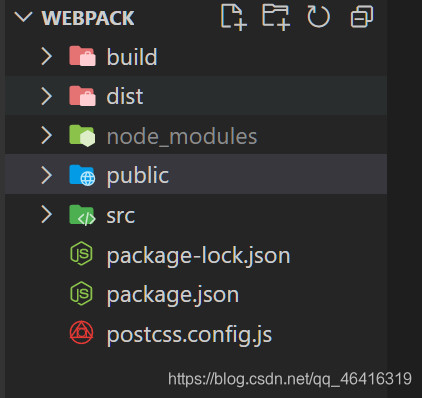The width and height of the screenshot is (422, 398).
Task: Click the blue public folder icon
Action: (x=82, y=175)
